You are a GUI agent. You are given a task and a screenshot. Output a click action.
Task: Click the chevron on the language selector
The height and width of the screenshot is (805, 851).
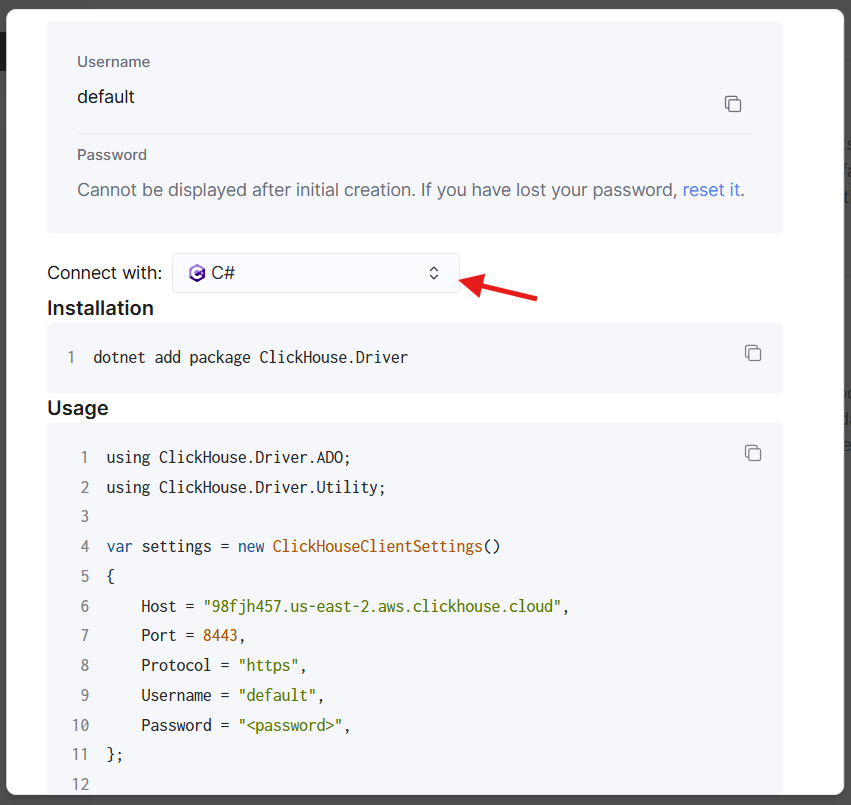pyautogui.click(x=434, y=272)
